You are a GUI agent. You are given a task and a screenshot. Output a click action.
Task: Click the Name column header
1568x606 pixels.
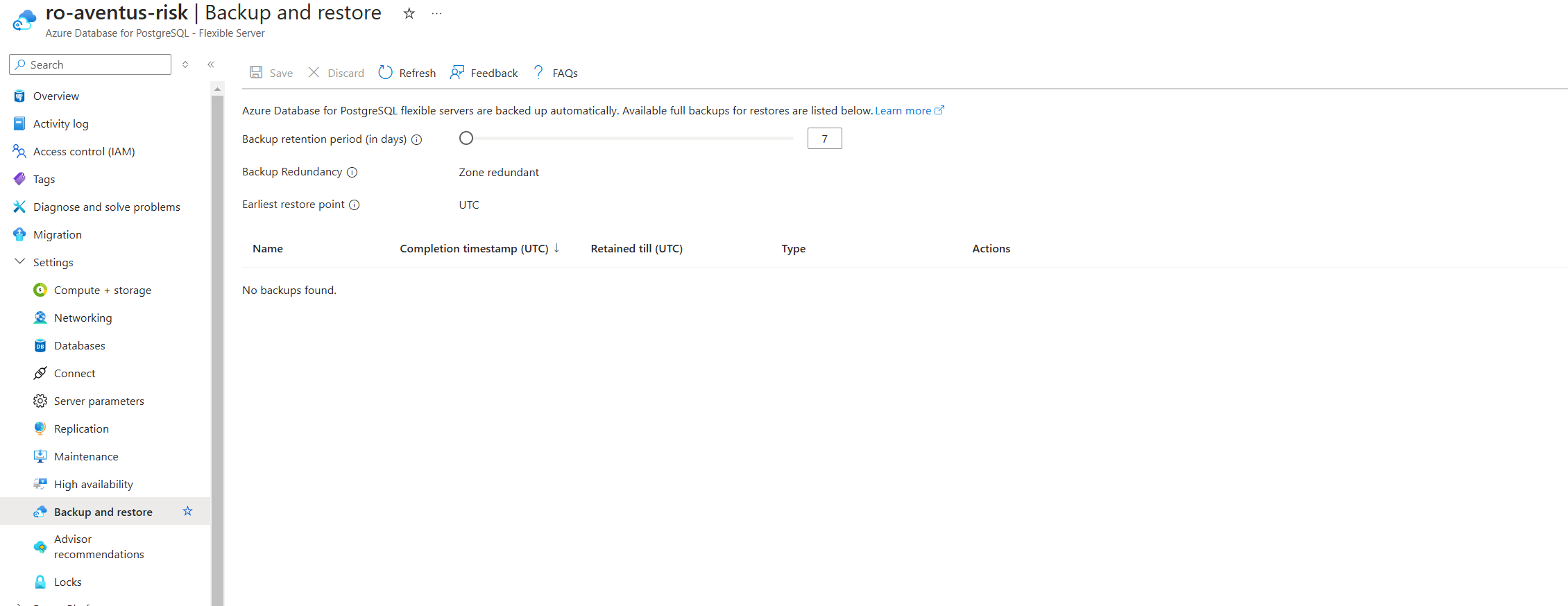(268, 248)
